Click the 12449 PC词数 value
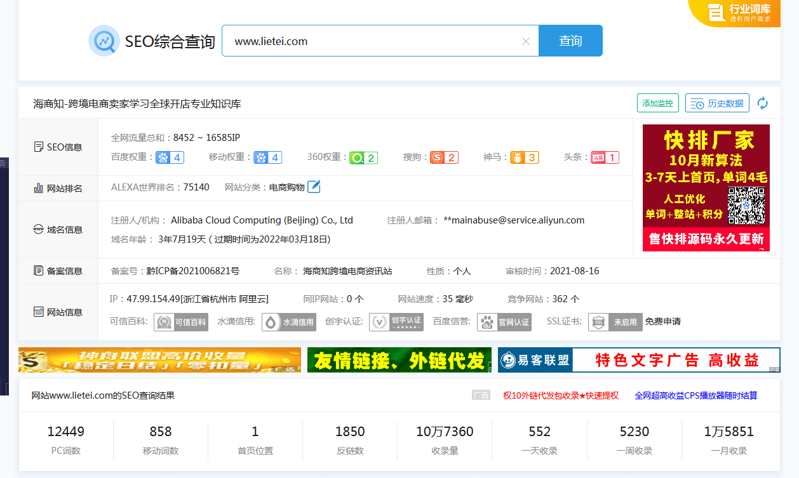Image resolution: width=799 pixels, height=478 pixels. tap(66, 432)
